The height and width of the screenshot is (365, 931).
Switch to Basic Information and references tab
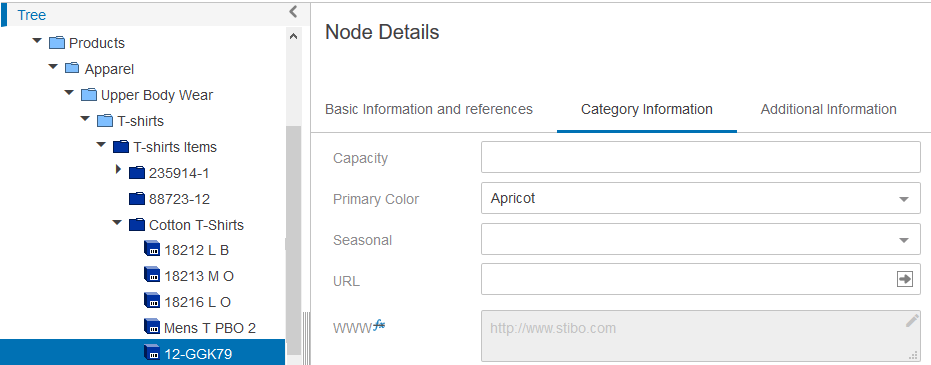429,109
